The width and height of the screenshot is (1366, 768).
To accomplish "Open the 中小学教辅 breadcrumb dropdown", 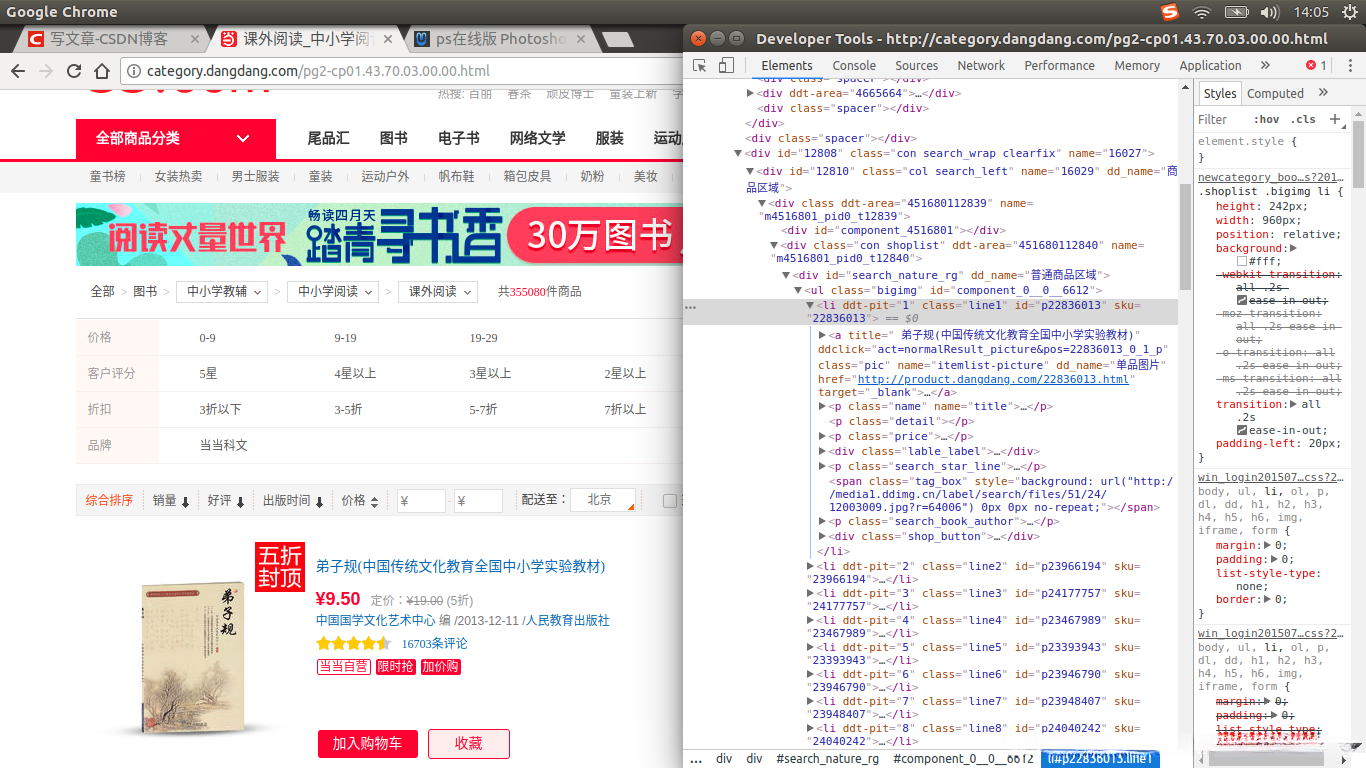I will [223, 292].
